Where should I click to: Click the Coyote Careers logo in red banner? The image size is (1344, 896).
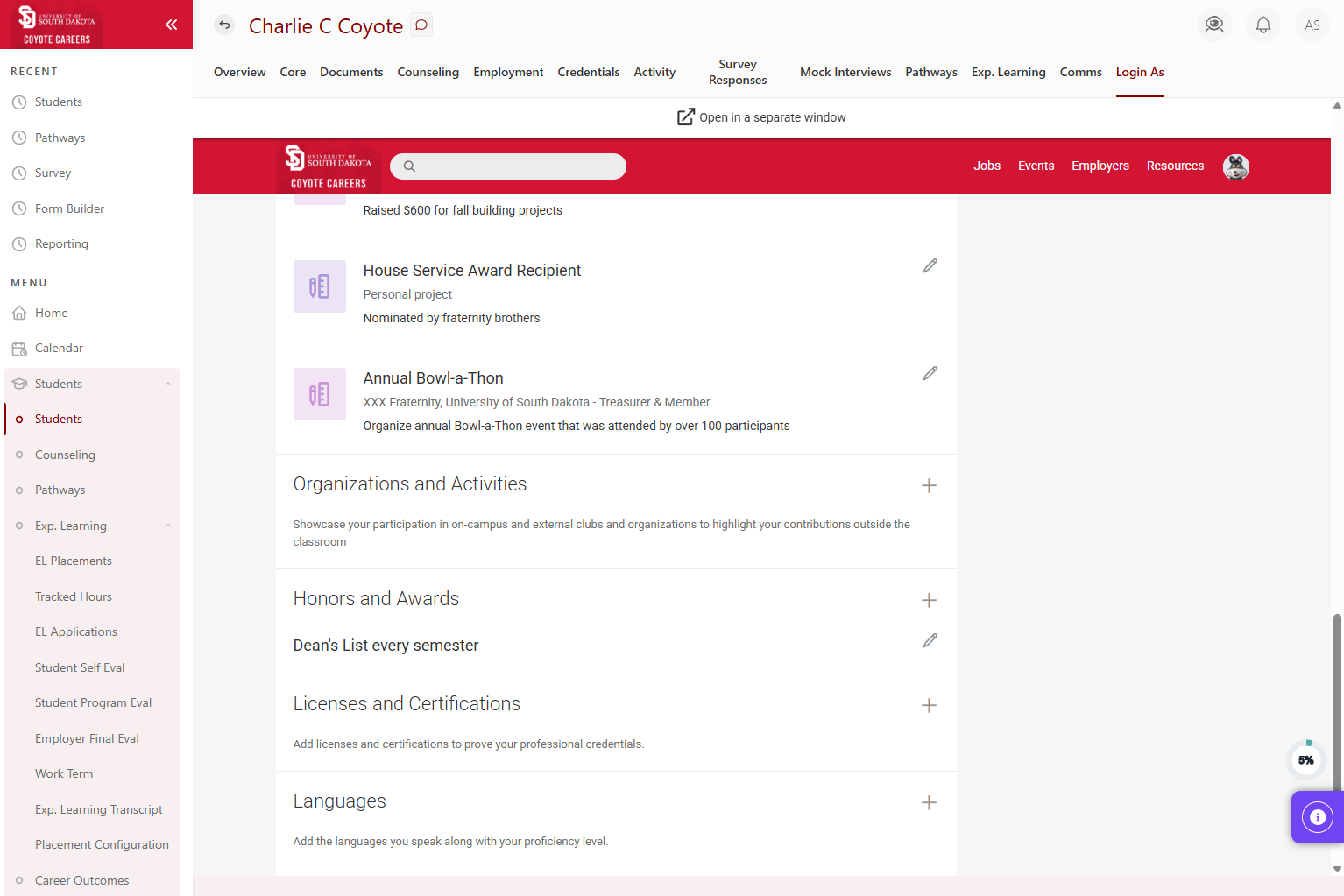pyautogui.click(x=329, y=167)
